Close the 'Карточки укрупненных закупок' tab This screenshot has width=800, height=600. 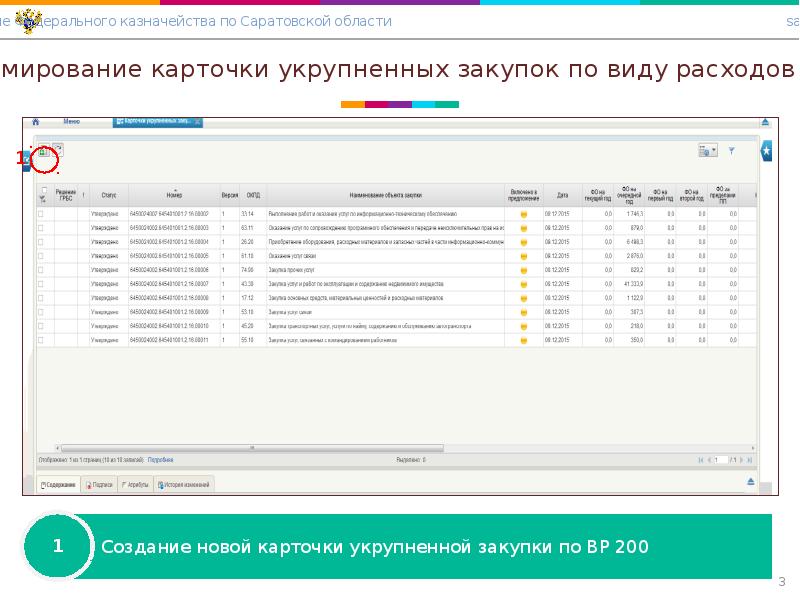pyautogui.click(x=198, y=121)
